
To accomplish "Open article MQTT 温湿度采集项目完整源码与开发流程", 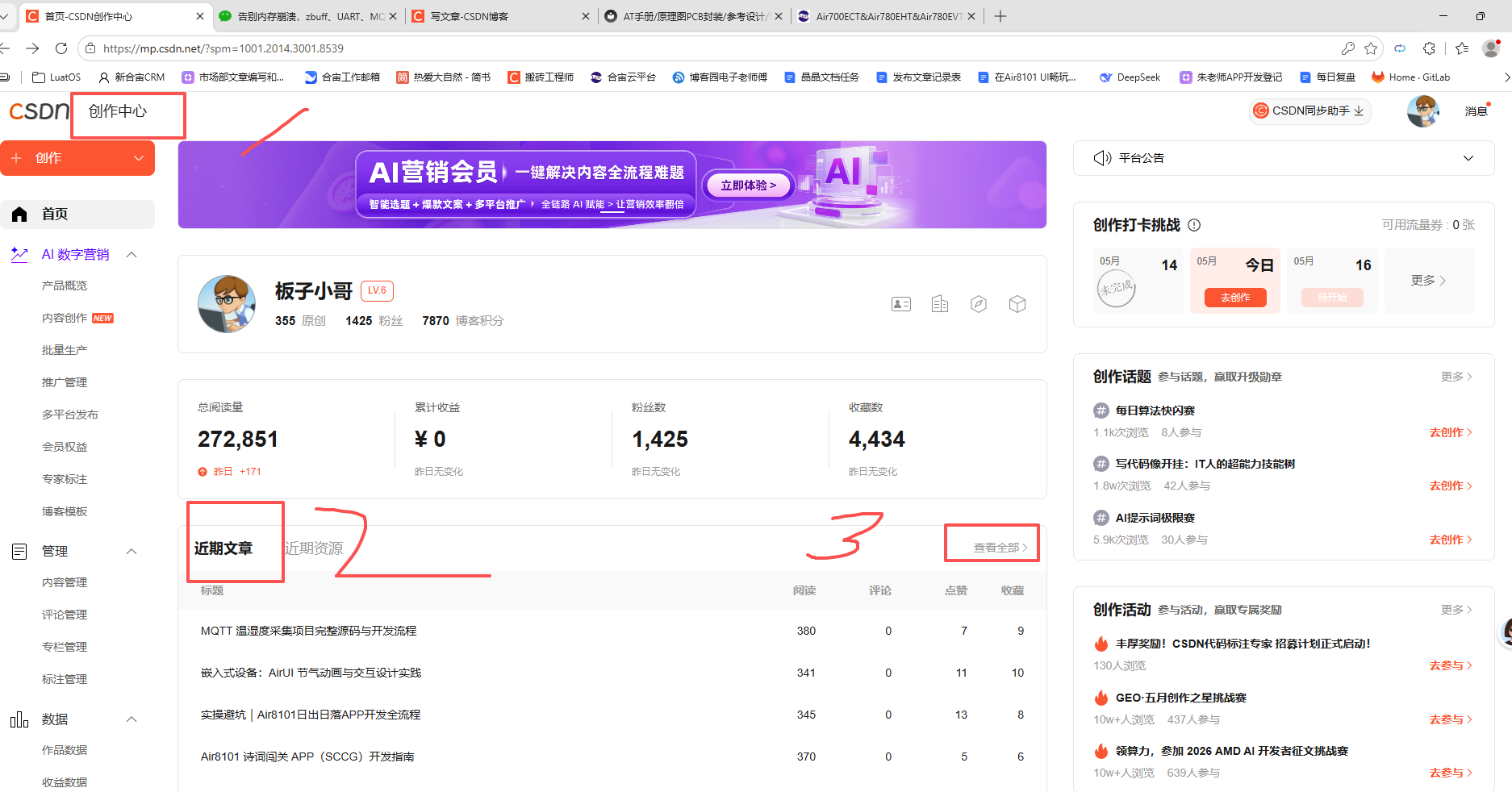I will click(308, 631).
